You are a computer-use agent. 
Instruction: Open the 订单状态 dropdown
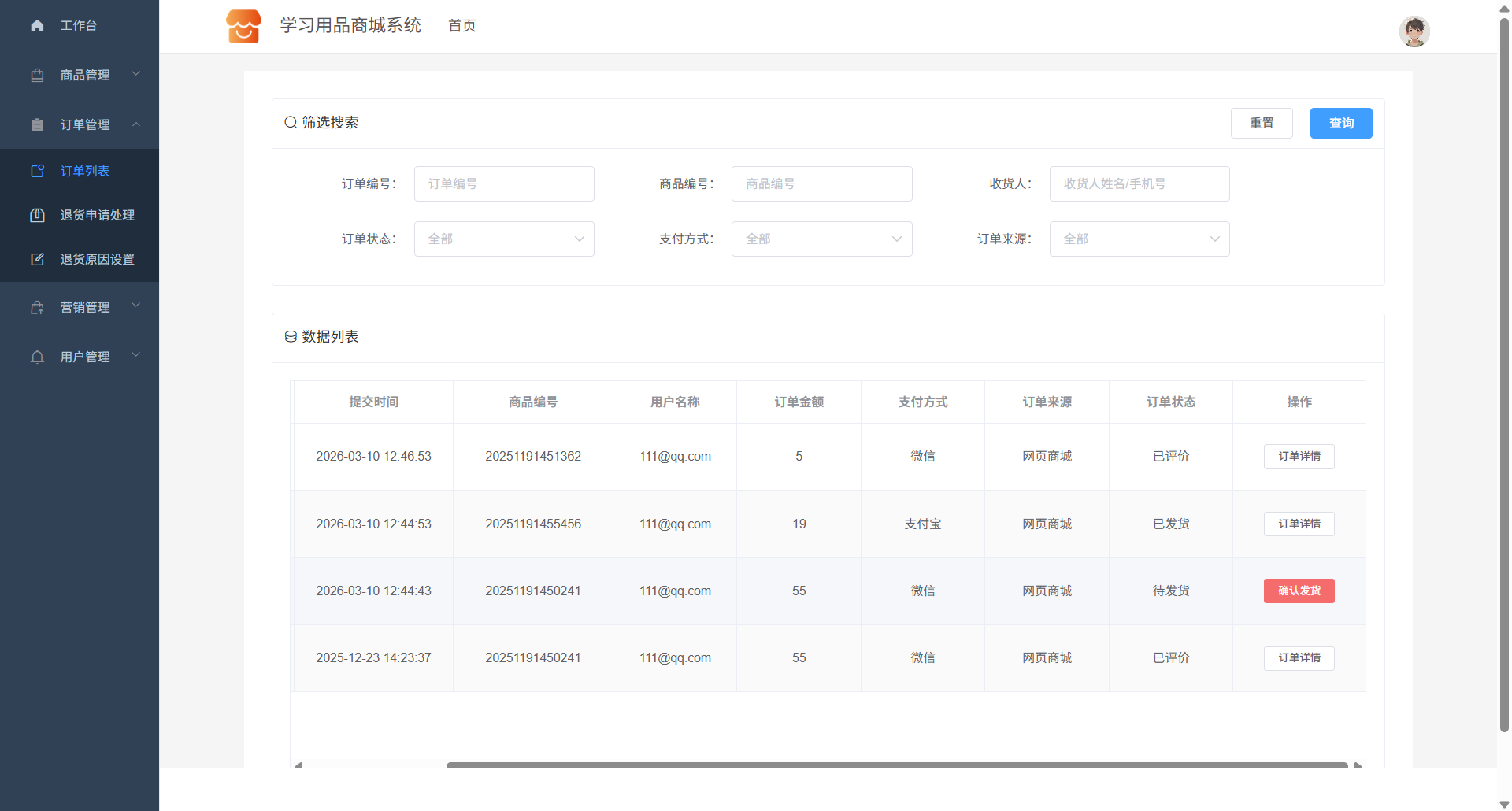tap(504, 239)
